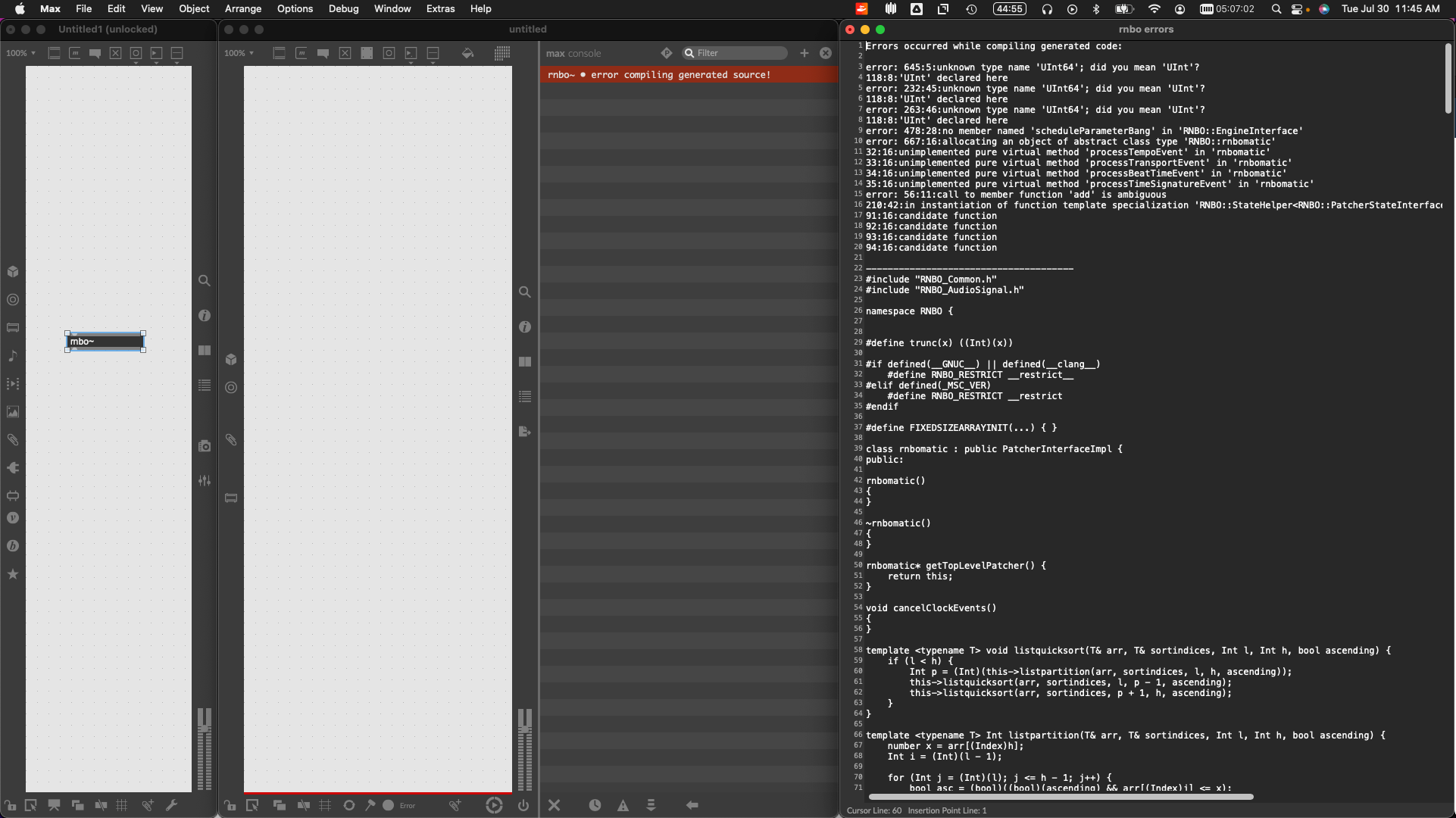Toggle the clock timestamps icon in the console
The height and width of the screenshot is (818, 1456).
(595, 805)
